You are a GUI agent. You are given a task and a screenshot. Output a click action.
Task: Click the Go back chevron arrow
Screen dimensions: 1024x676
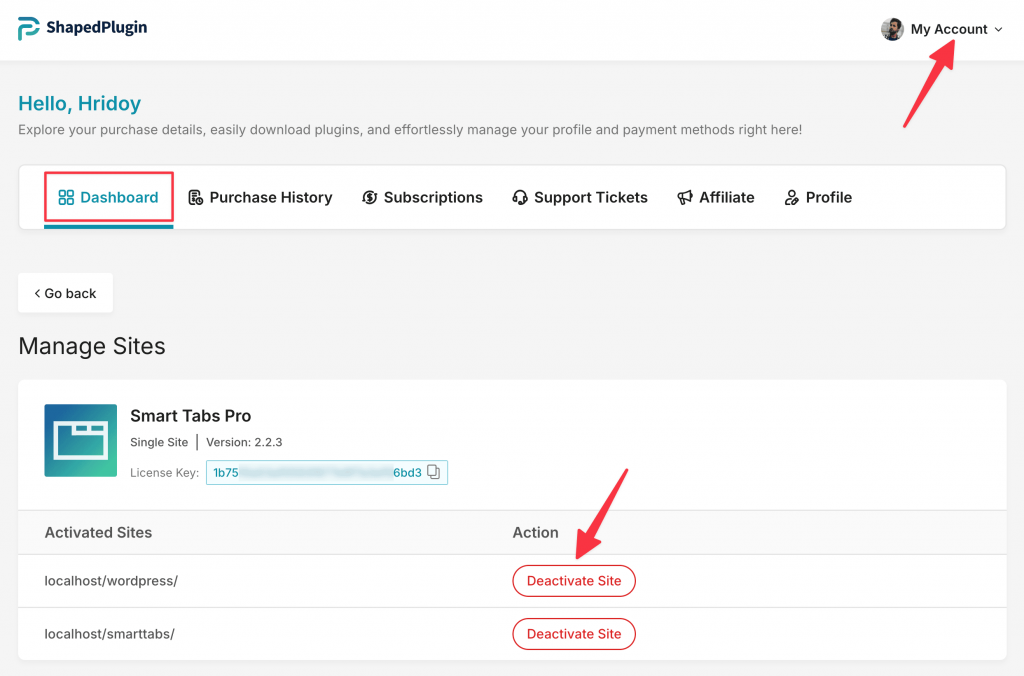(37, 293)
